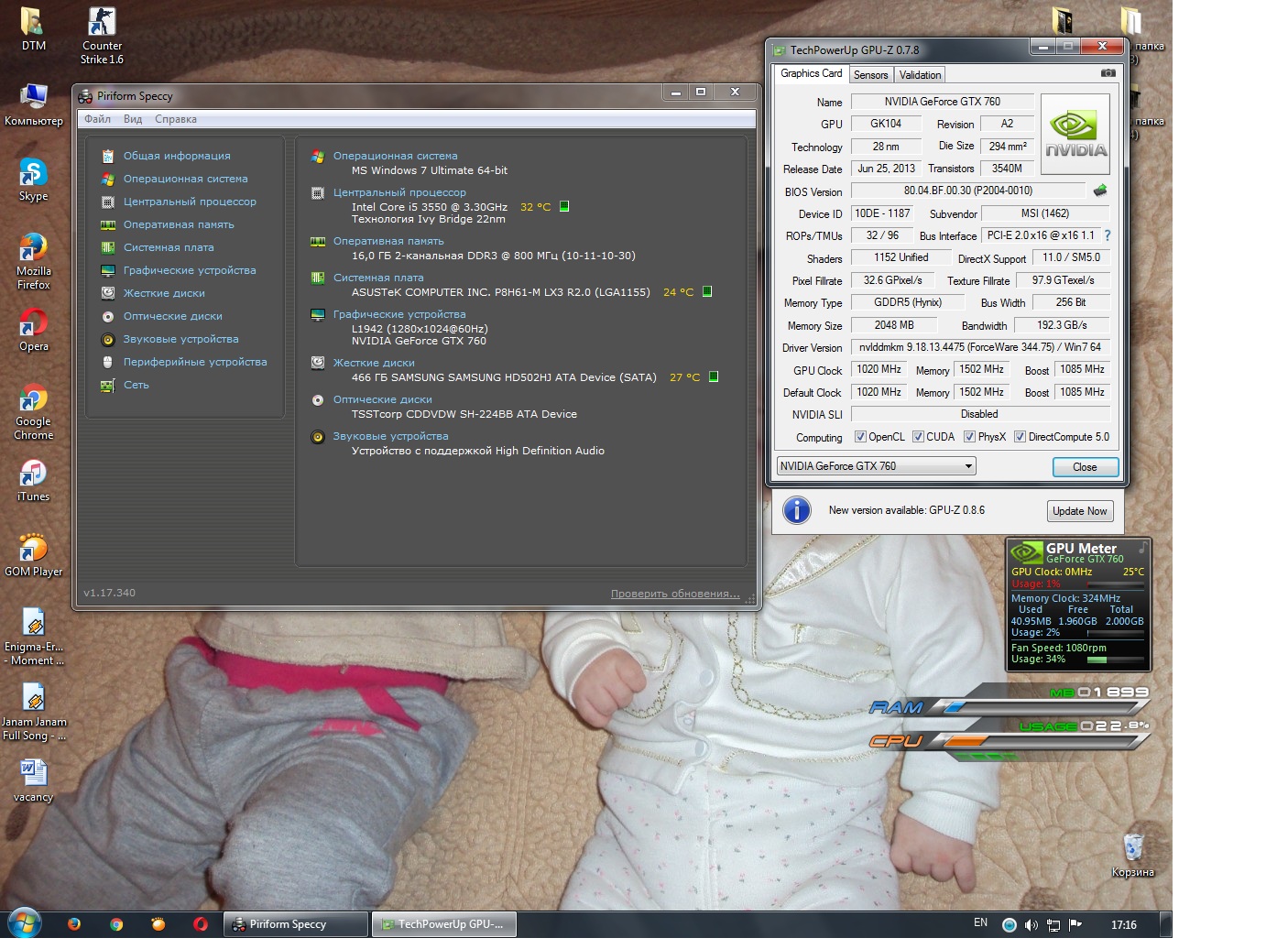Click the Update Now button
The width and height of the screenshot is (1288, 949).
coord(1080,511)
